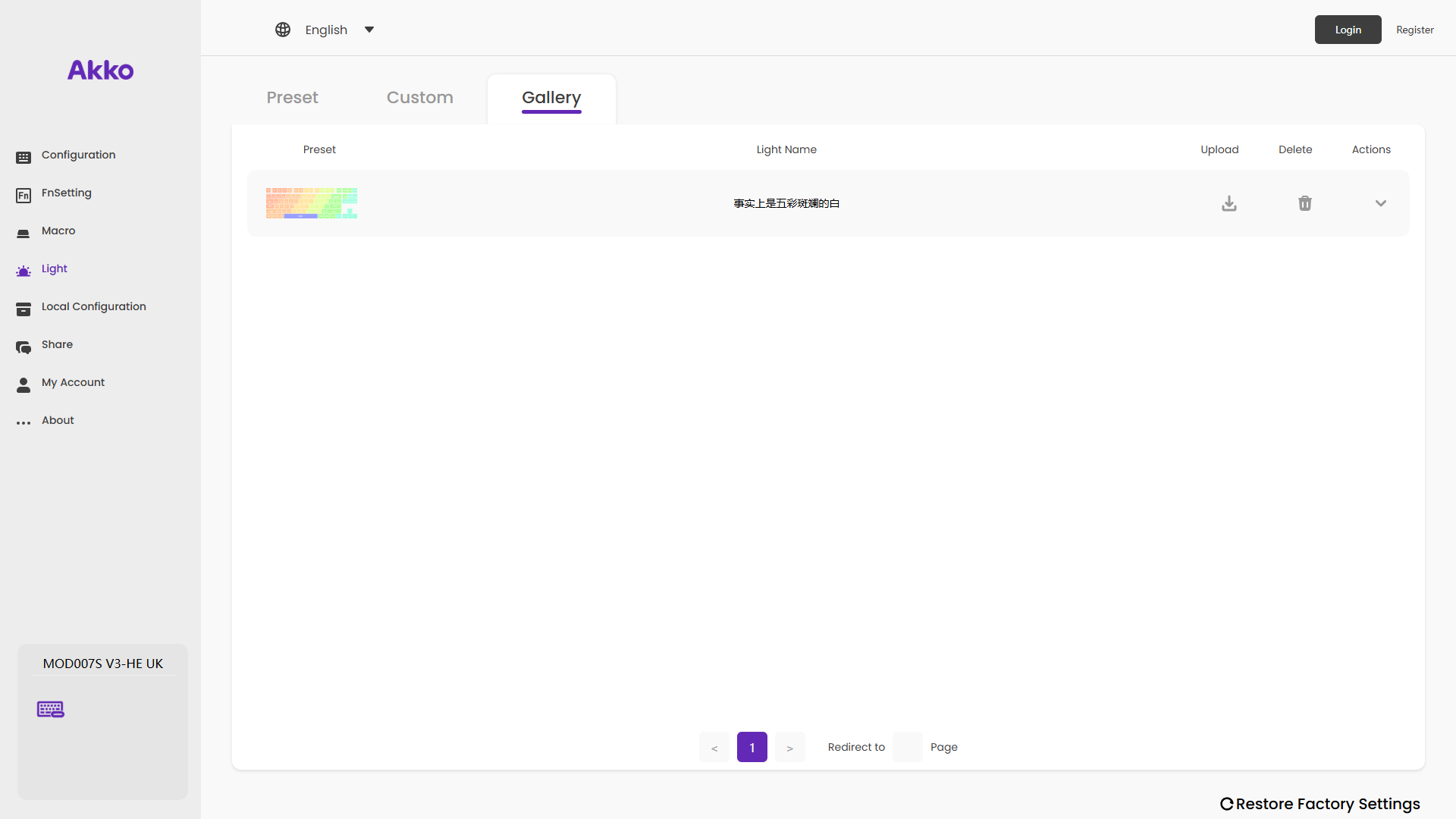The image size is (1456, 819).
Task: Select page 1 in pagination
Action: pyautogui.click(x=752, y=748)
